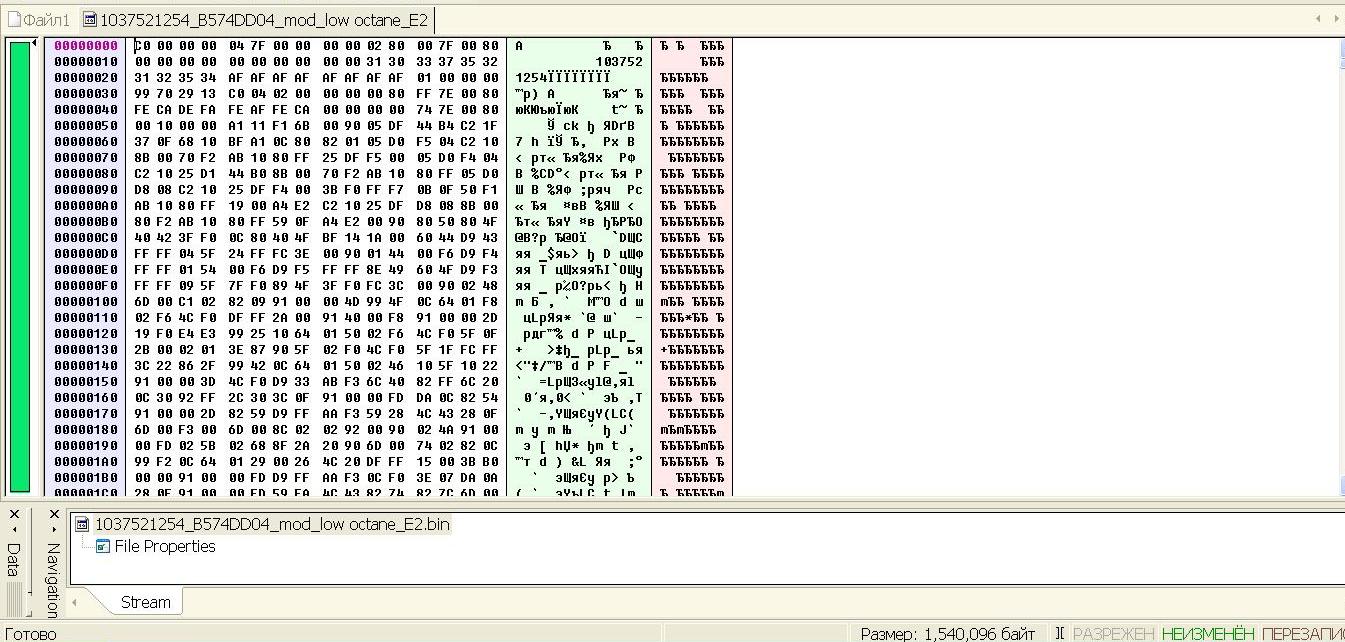
Task: Open the Navigation panel dropdown arrow
Action: coord(54,527)
